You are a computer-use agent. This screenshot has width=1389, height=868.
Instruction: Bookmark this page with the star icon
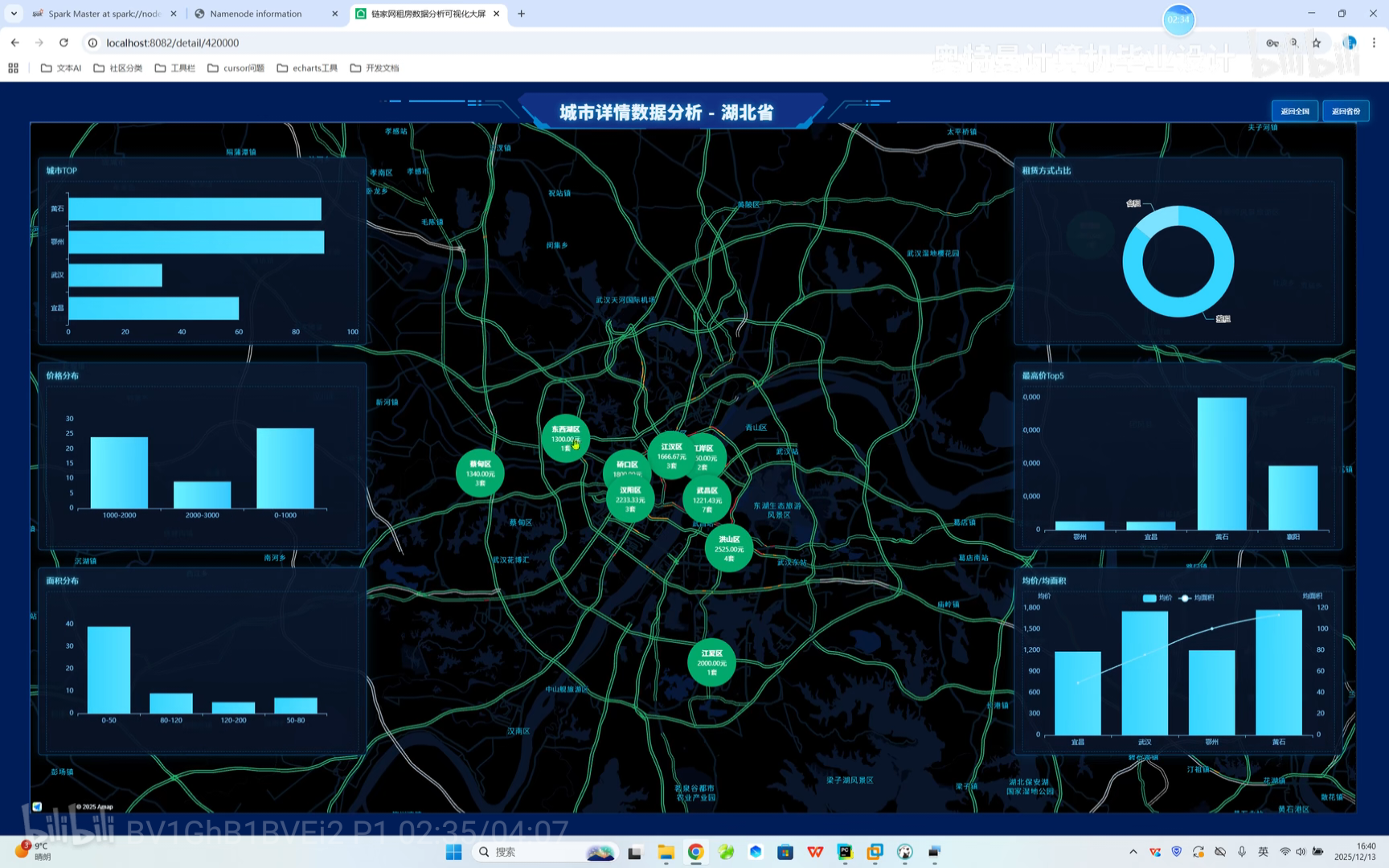[x=1317, y=43]
